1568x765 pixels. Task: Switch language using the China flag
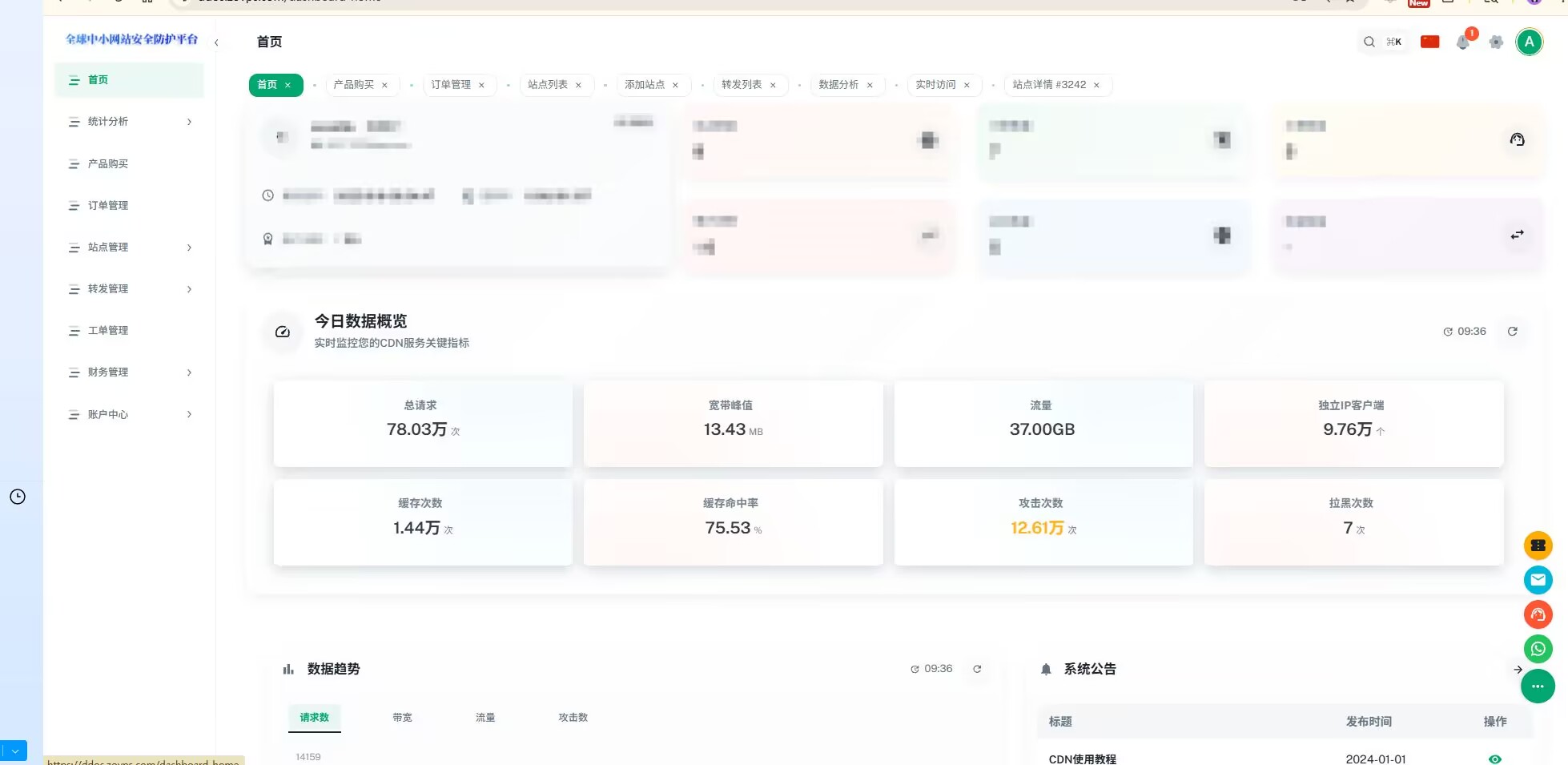coord(1429,42)
